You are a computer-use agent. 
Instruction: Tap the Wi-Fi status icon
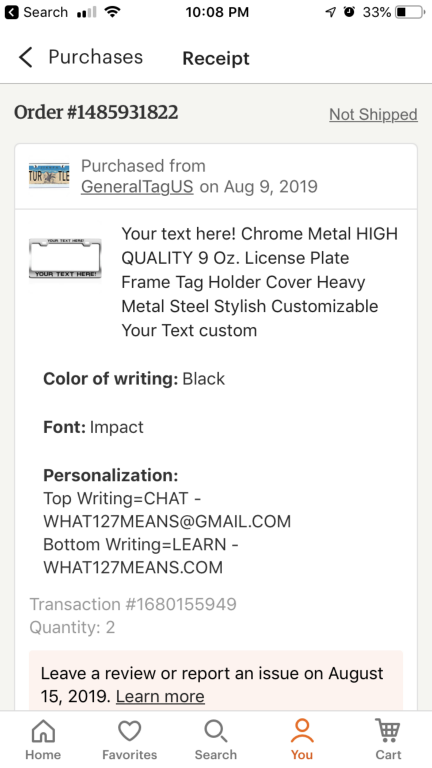pos(113,12)
